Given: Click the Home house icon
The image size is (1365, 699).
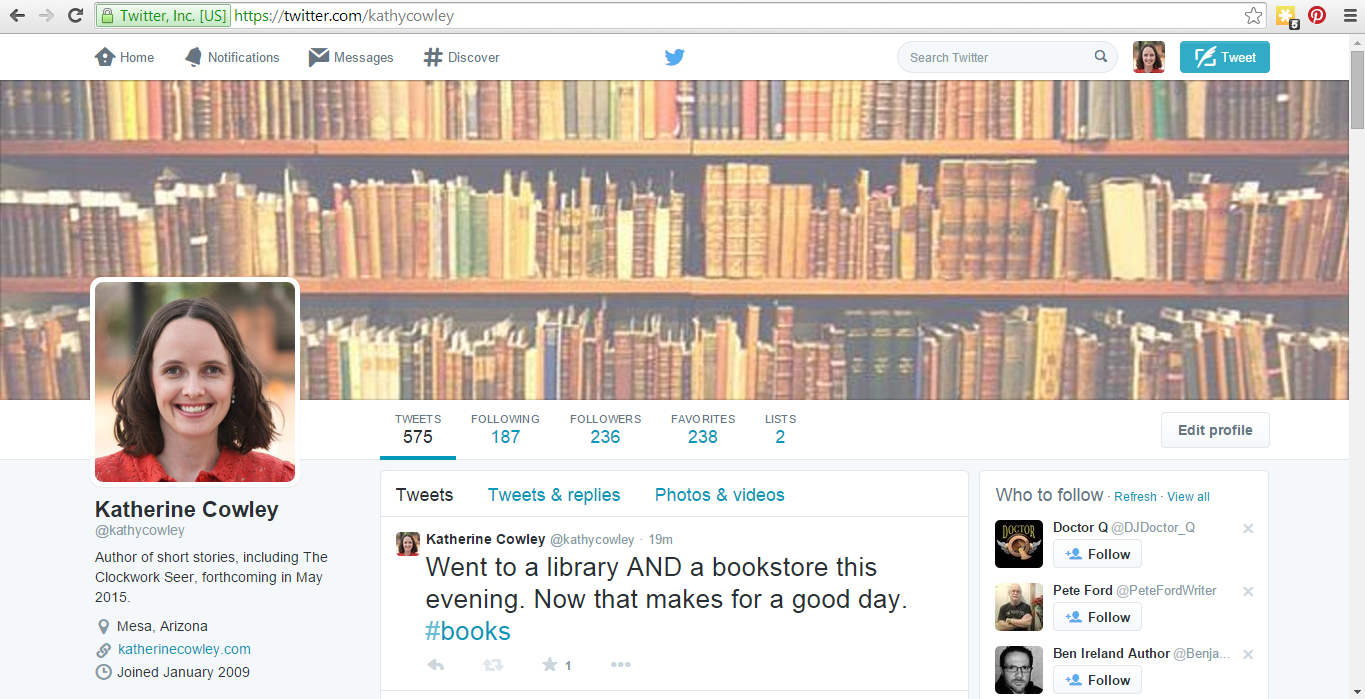Looking at the screenshot, I should click(105, 57).
